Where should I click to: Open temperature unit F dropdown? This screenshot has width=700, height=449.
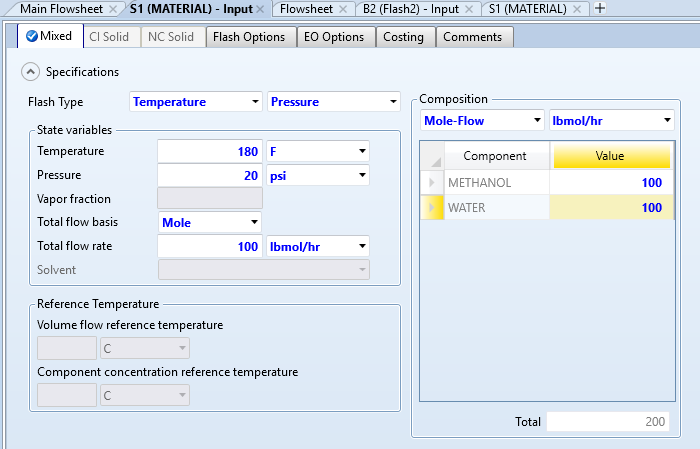(362, 151)
